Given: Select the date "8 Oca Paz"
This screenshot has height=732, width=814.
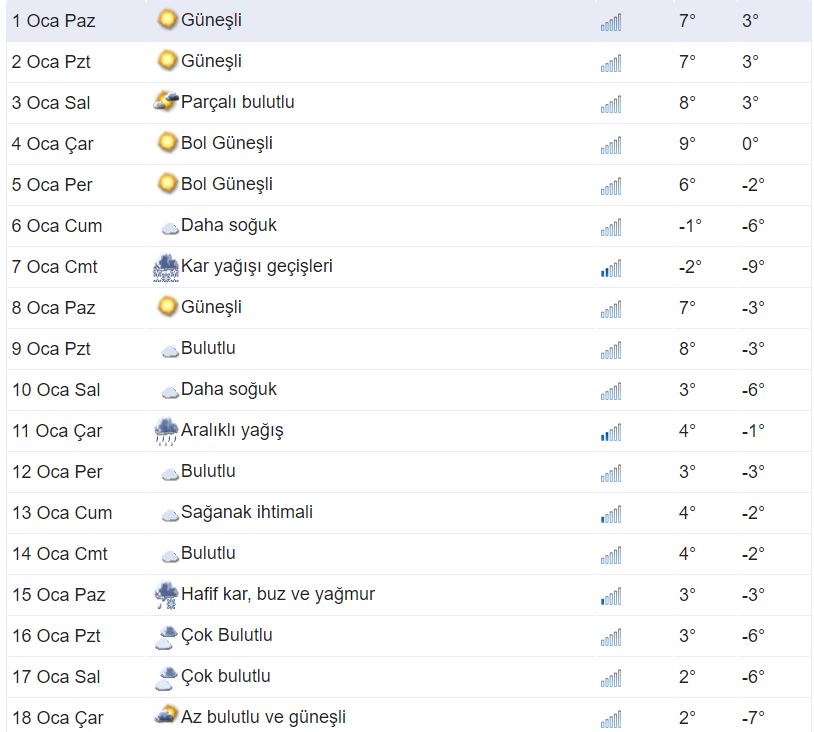Looking at the screenshot, I should pyautogui.click(x=54, y=308).
